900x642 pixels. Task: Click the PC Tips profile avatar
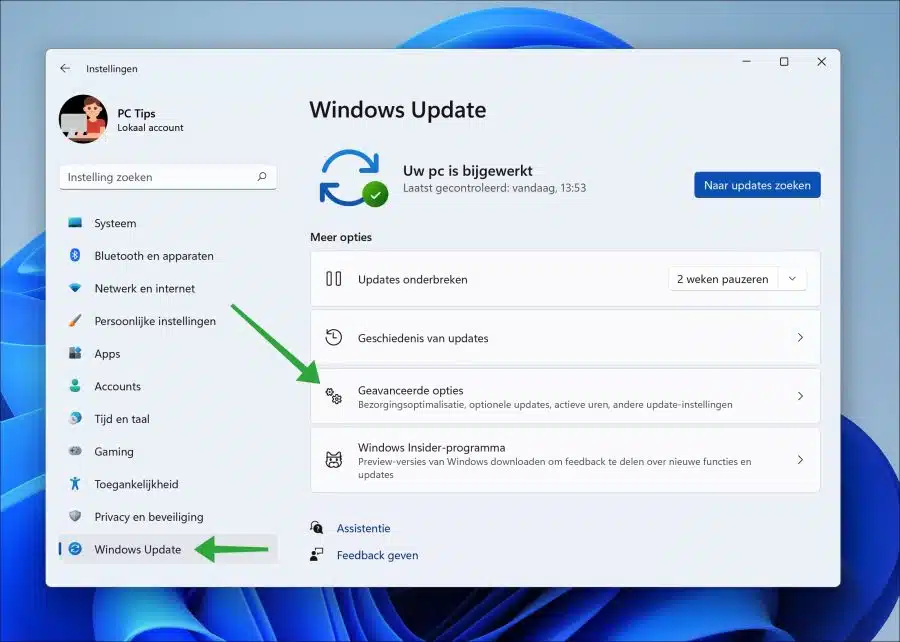83,119
